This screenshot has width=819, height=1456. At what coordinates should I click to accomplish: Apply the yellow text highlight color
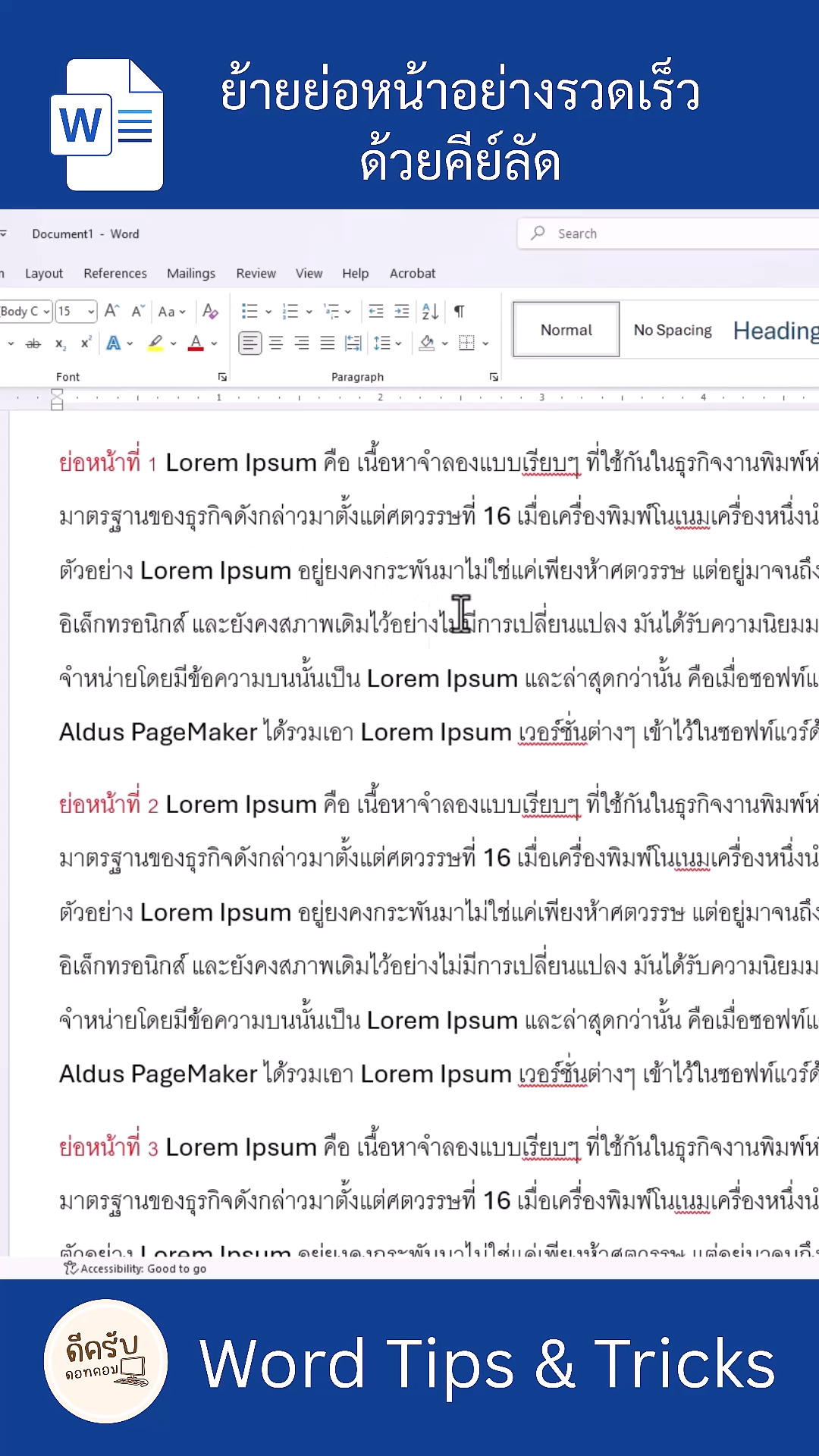coord(155,344)
